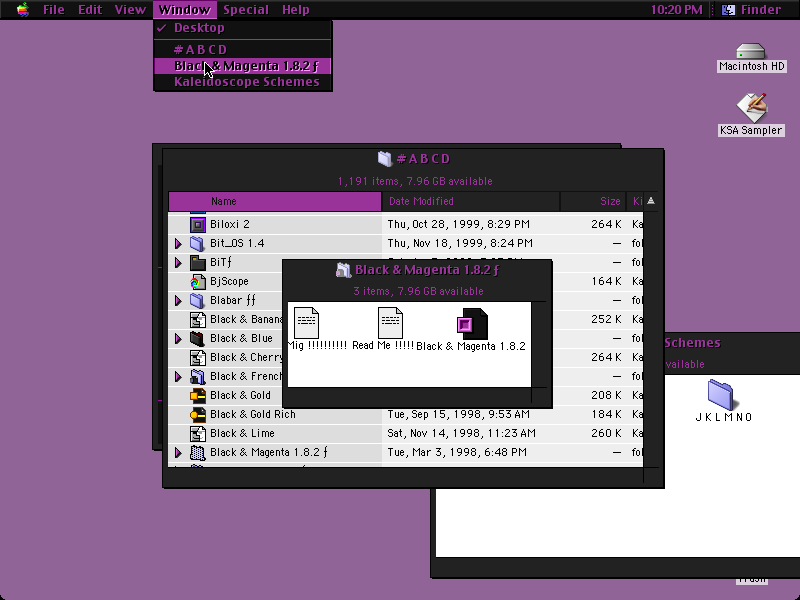Choose # A B C D in Window menu
This screenshot has height=600, width=800.
click(x=243, y=49)
